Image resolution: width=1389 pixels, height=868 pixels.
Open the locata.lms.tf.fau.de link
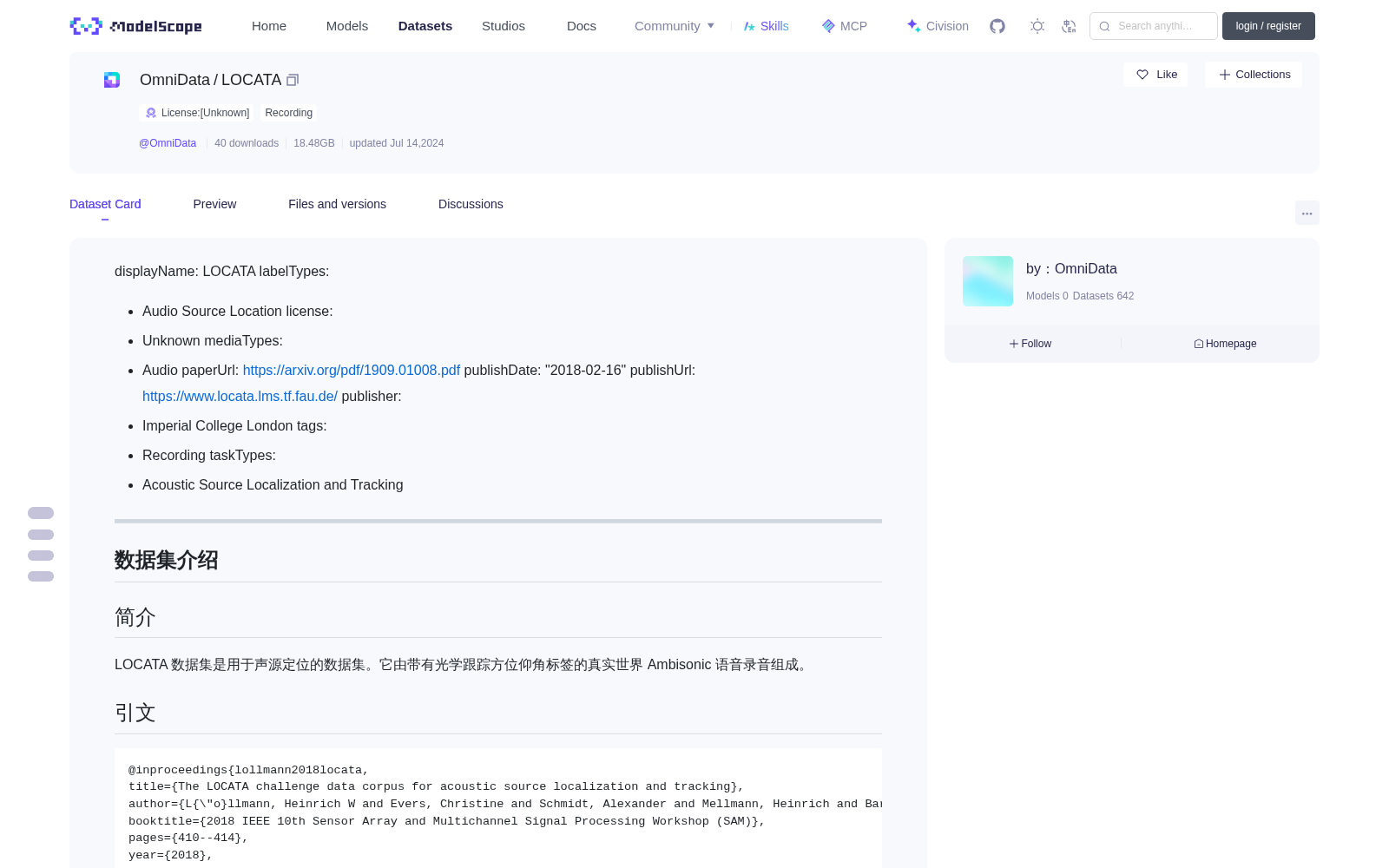[240, 397]
